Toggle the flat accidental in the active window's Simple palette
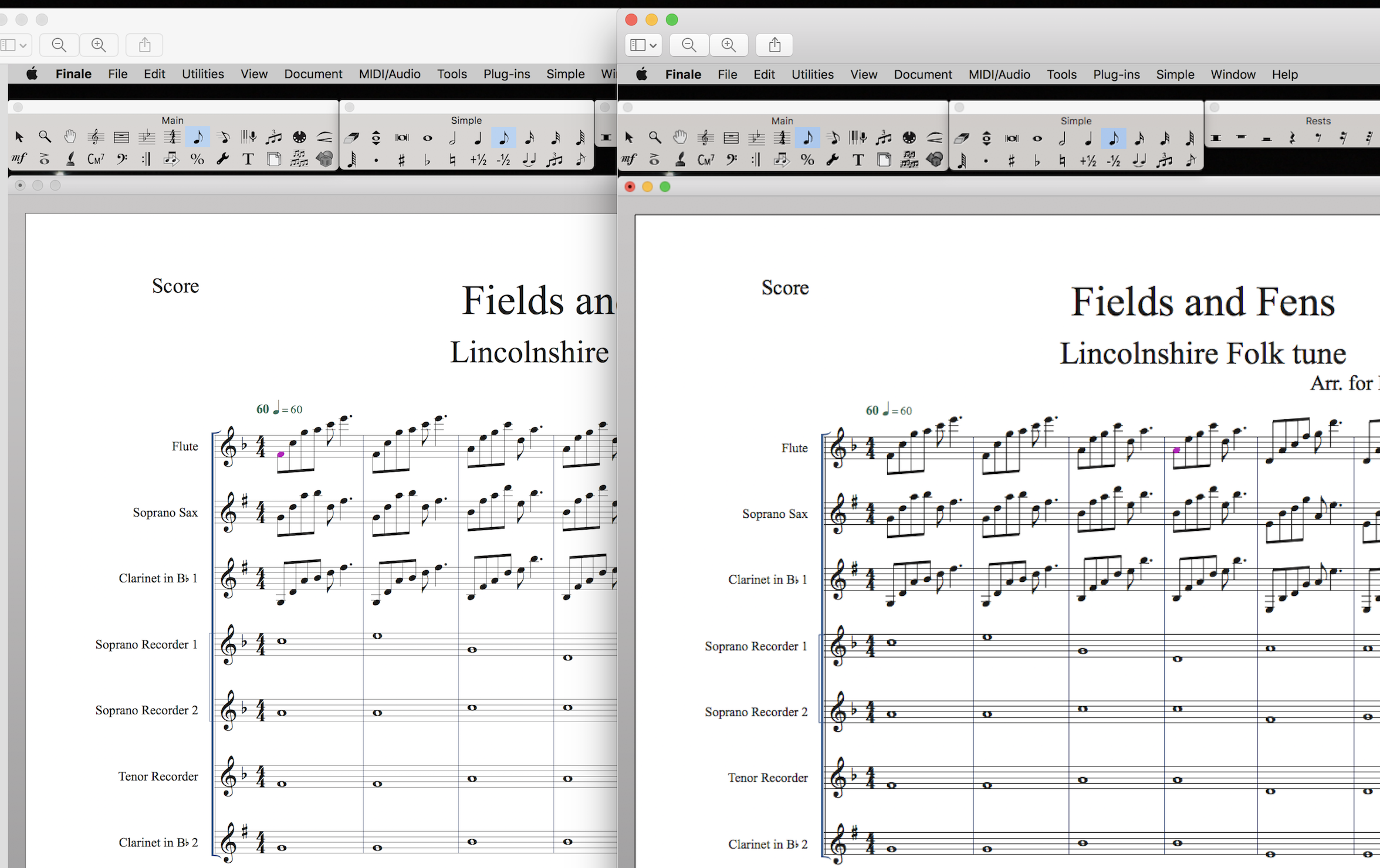 coord(1037,161)
